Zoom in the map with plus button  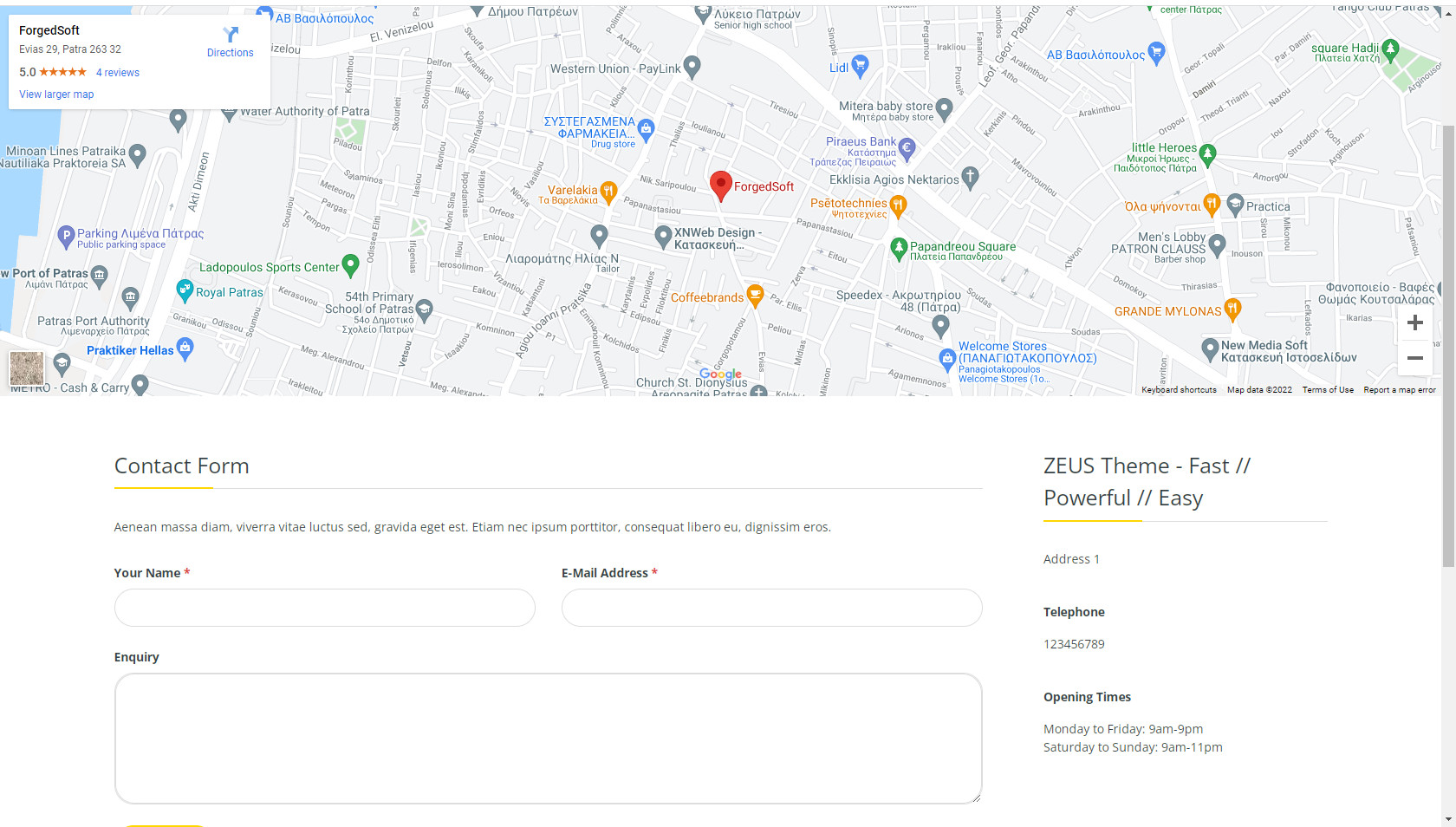tap(1415, 322)
